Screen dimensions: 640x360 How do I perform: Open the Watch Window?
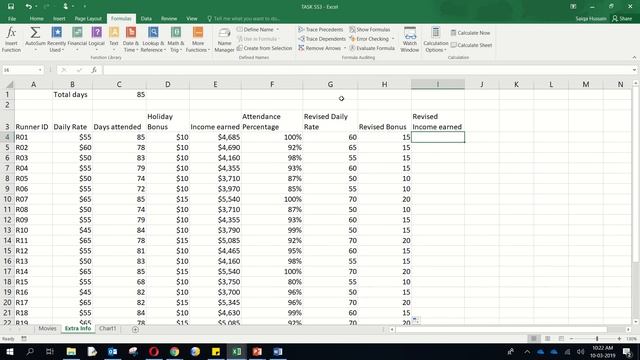point(409,39)
